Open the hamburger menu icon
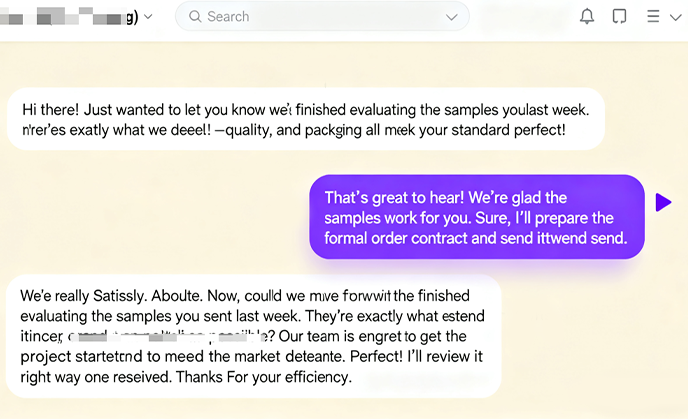688x419 pixels. point(653,17)
